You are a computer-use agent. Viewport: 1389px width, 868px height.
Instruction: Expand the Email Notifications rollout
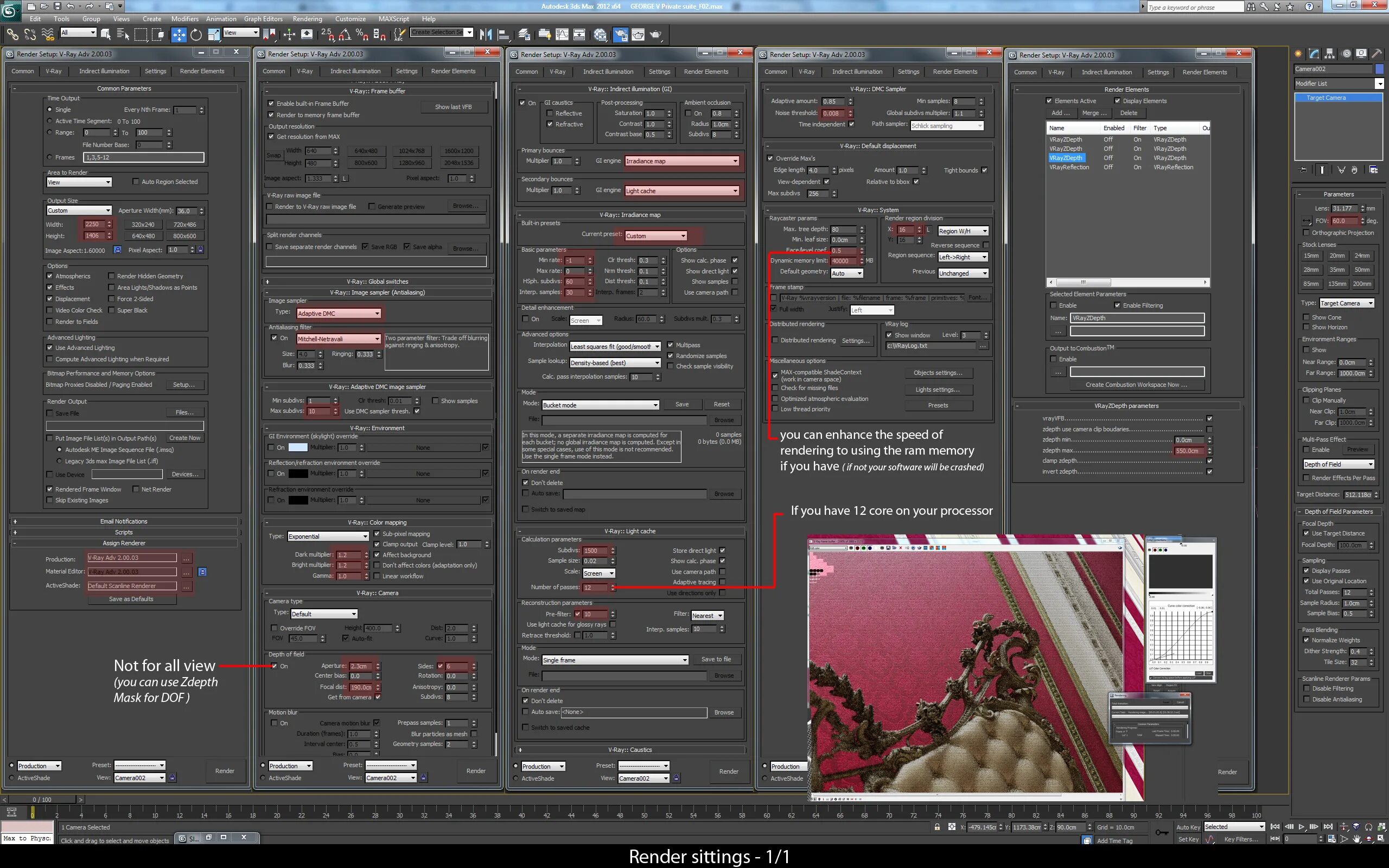[124, 521]
